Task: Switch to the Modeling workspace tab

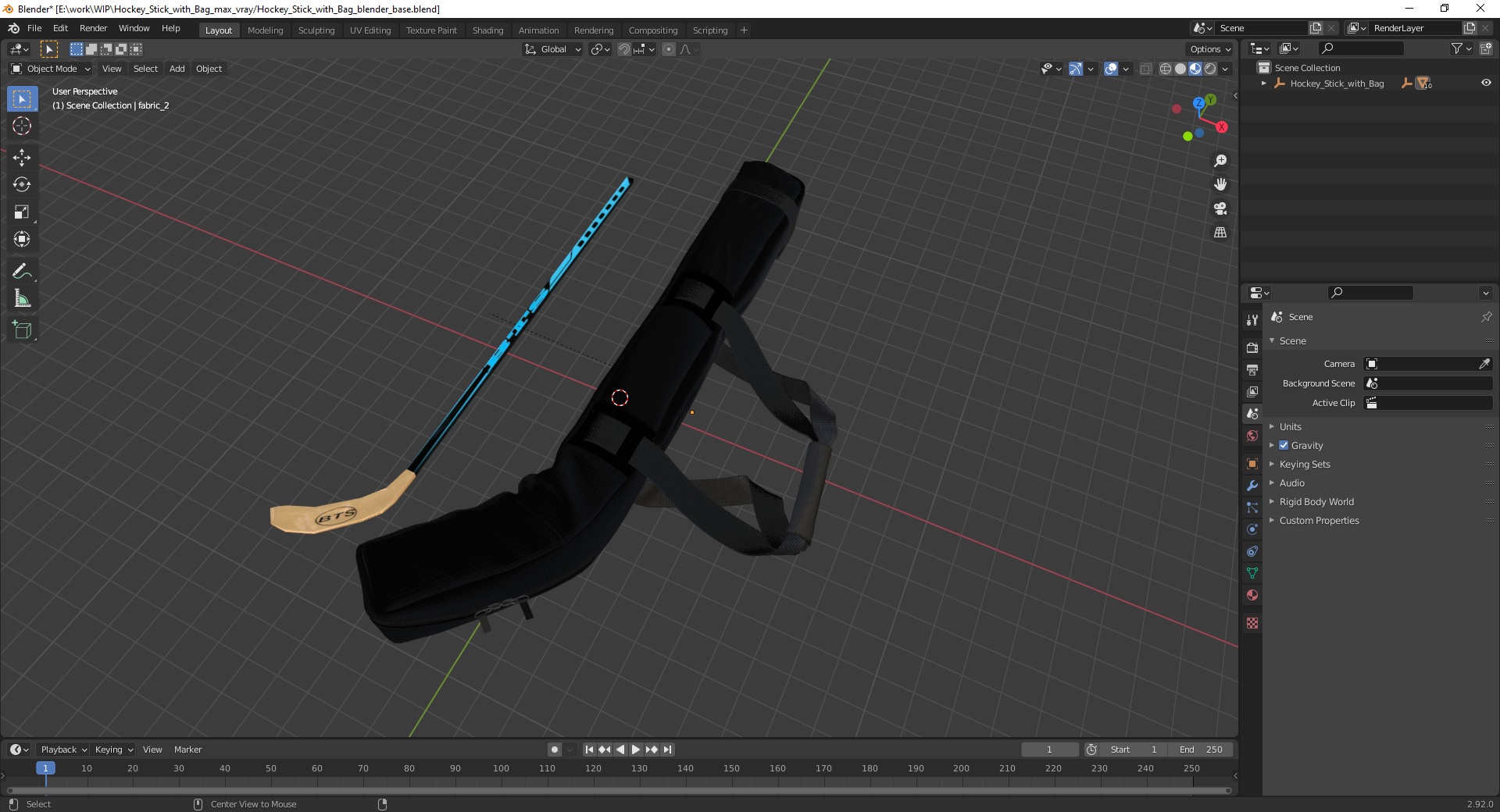Action: tap(265, 30)
